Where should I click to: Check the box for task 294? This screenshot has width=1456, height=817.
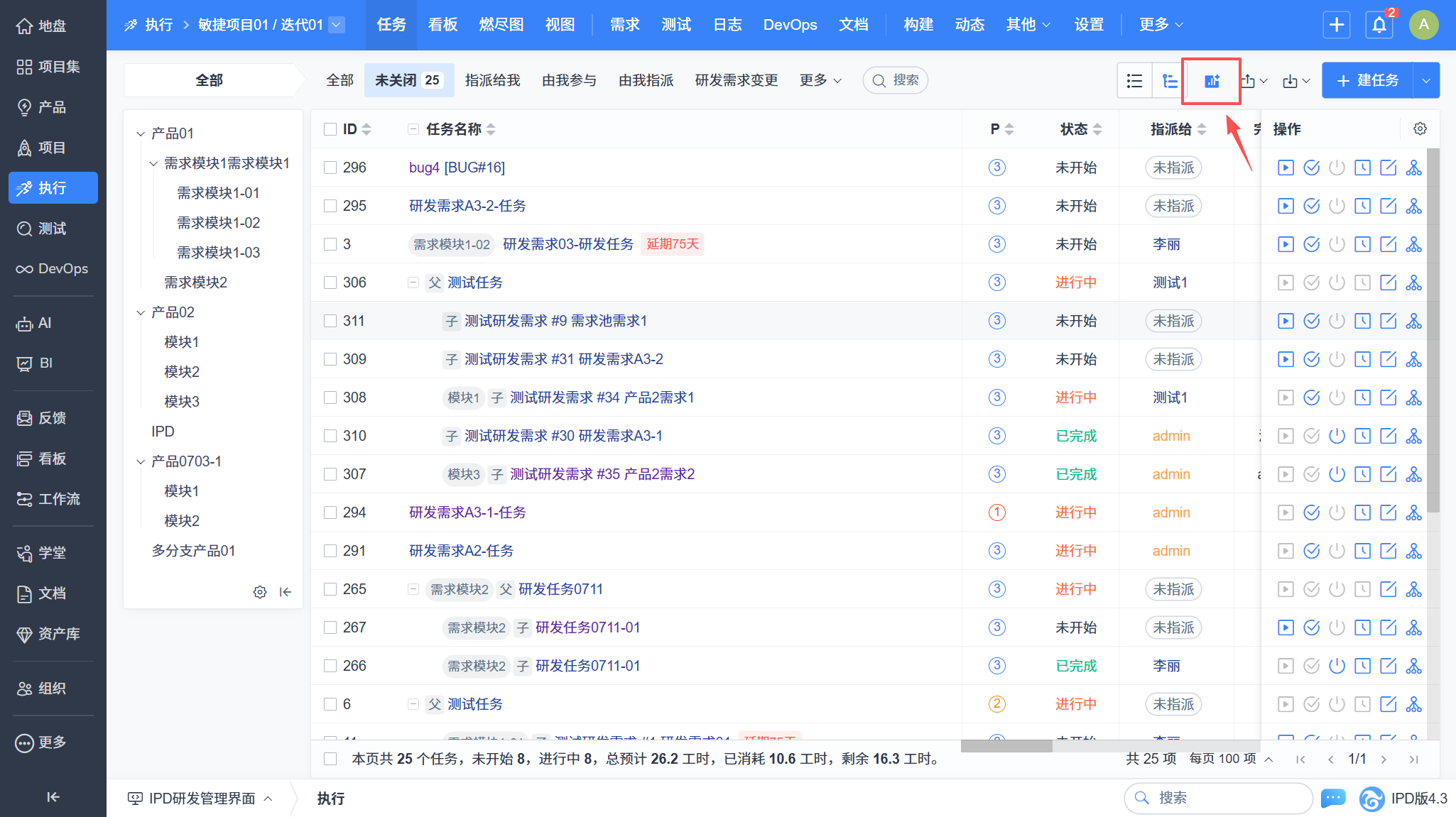pos(330,512)
